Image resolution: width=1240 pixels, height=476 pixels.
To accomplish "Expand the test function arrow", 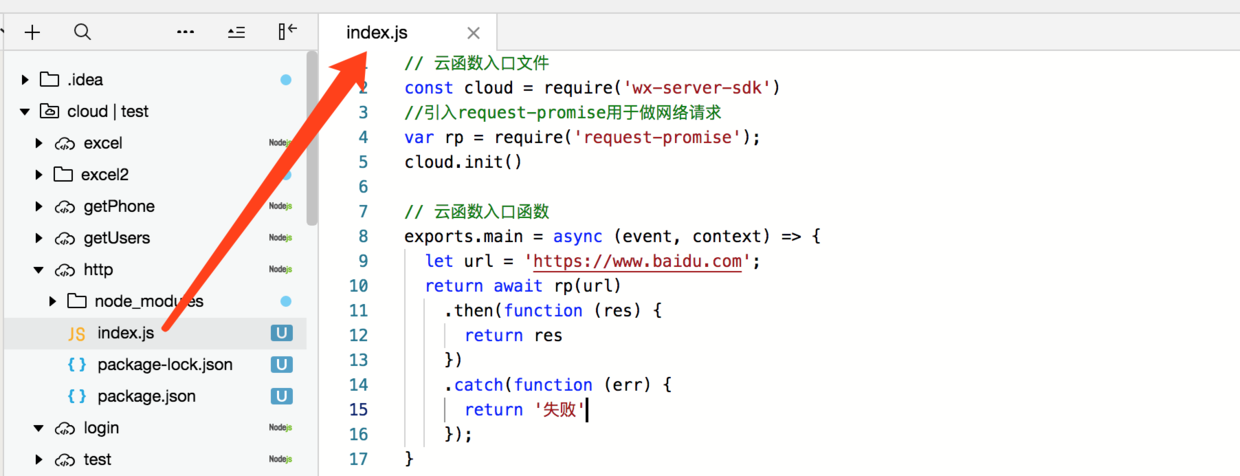I will [39, 460].
